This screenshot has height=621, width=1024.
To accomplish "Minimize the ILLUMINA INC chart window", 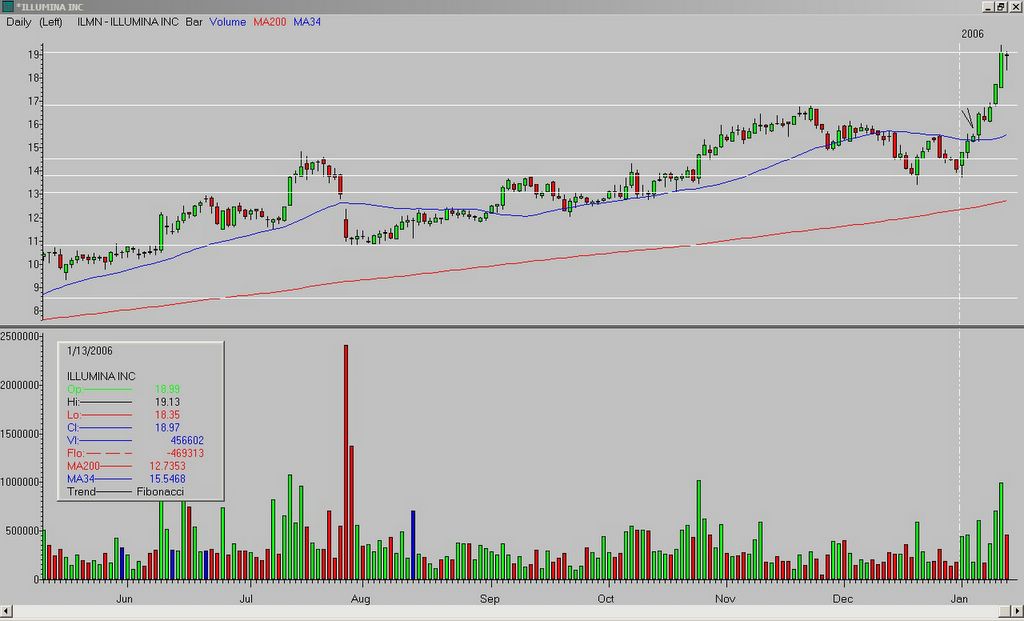I will [987, 7].
